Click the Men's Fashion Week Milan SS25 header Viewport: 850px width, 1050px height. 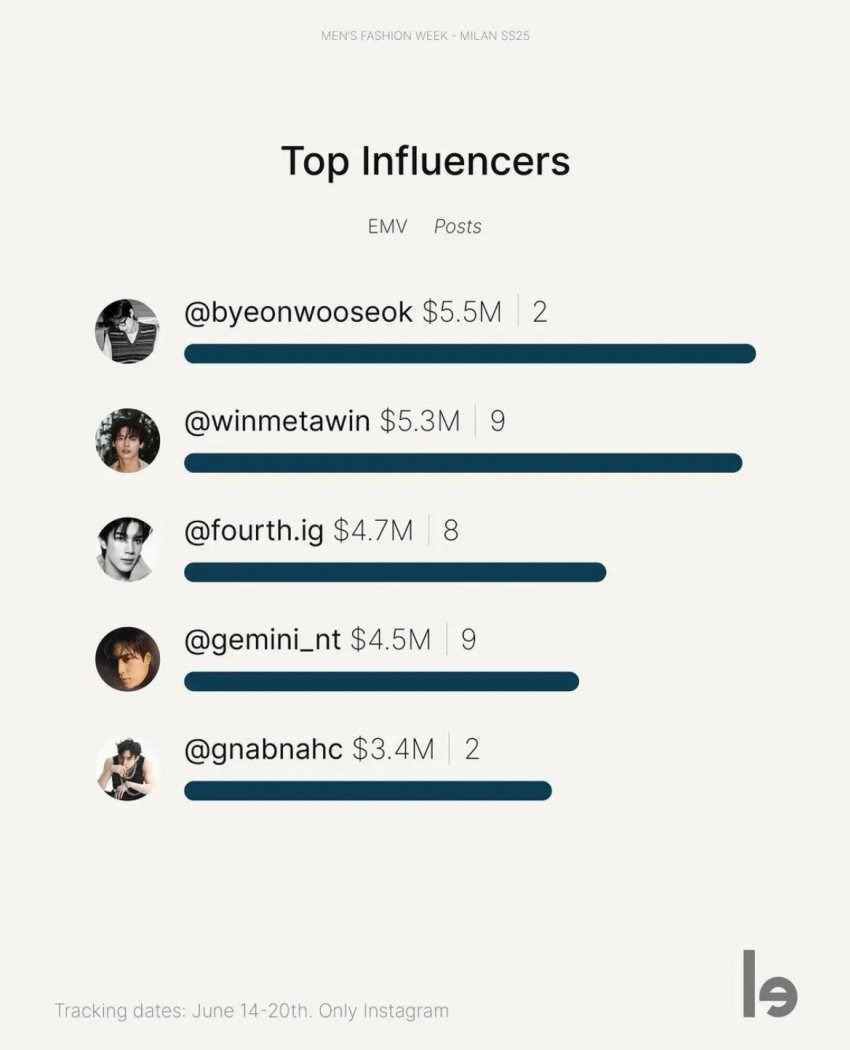[x=425, y=35]
